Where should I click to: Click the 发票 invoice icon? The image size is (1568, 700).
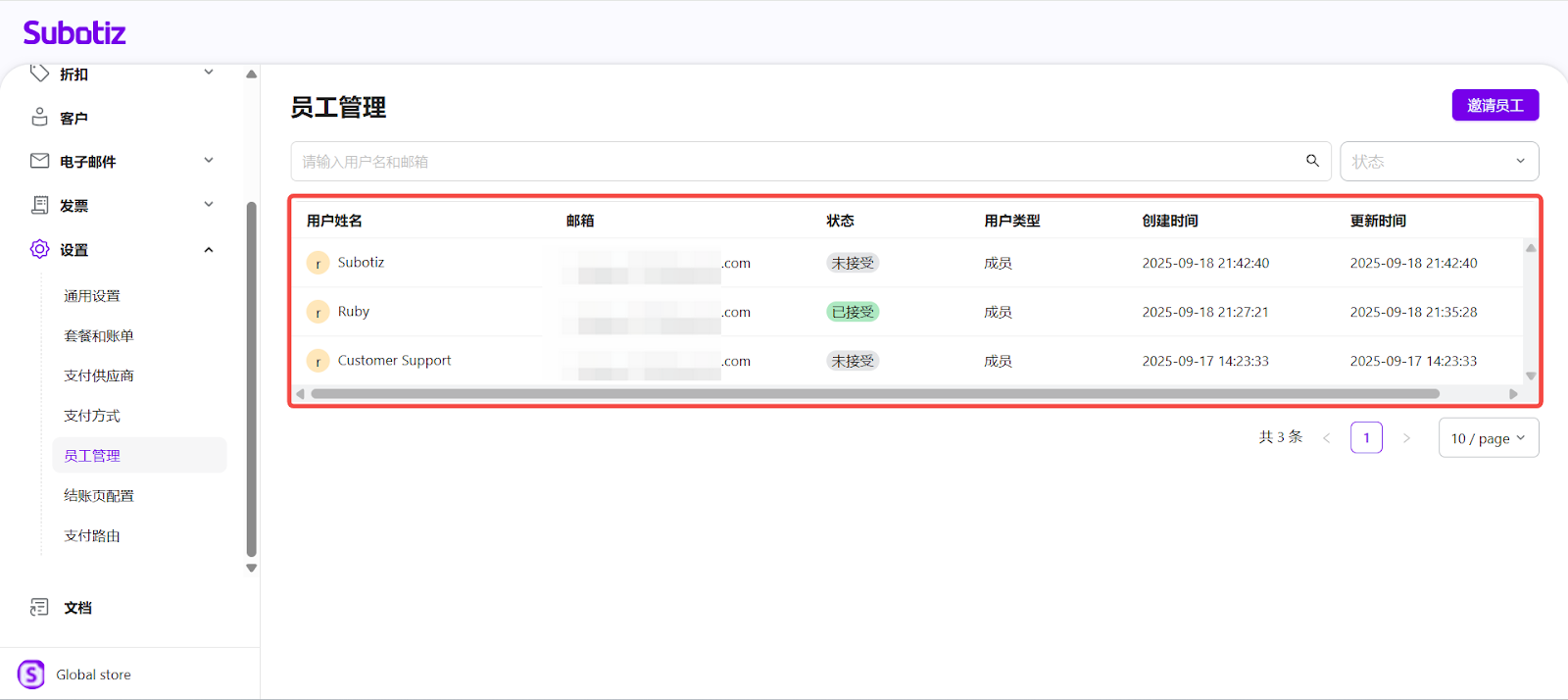(39, 205)
